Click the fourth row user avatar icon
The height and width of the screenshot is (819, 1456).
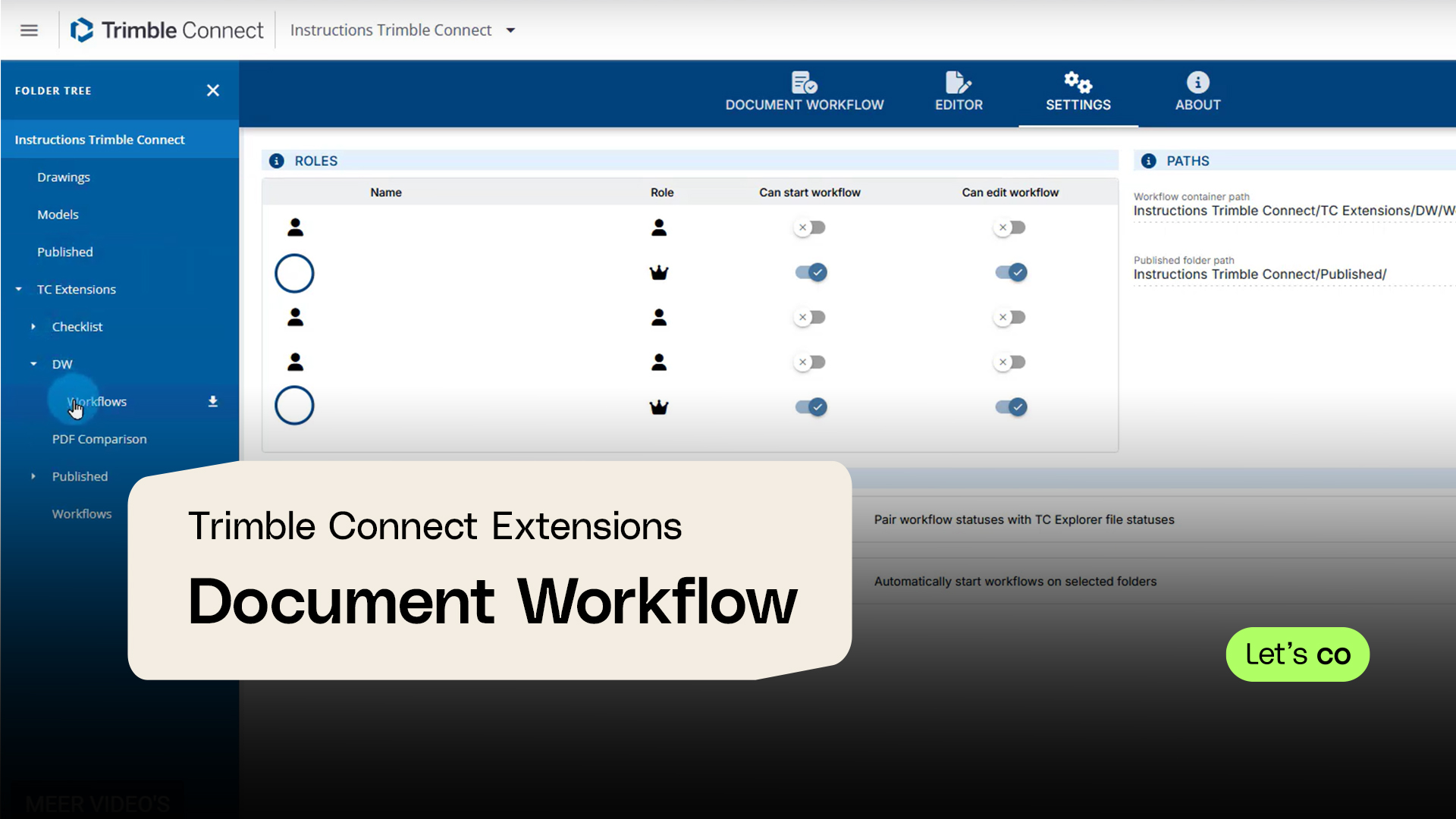coord(296,362)
